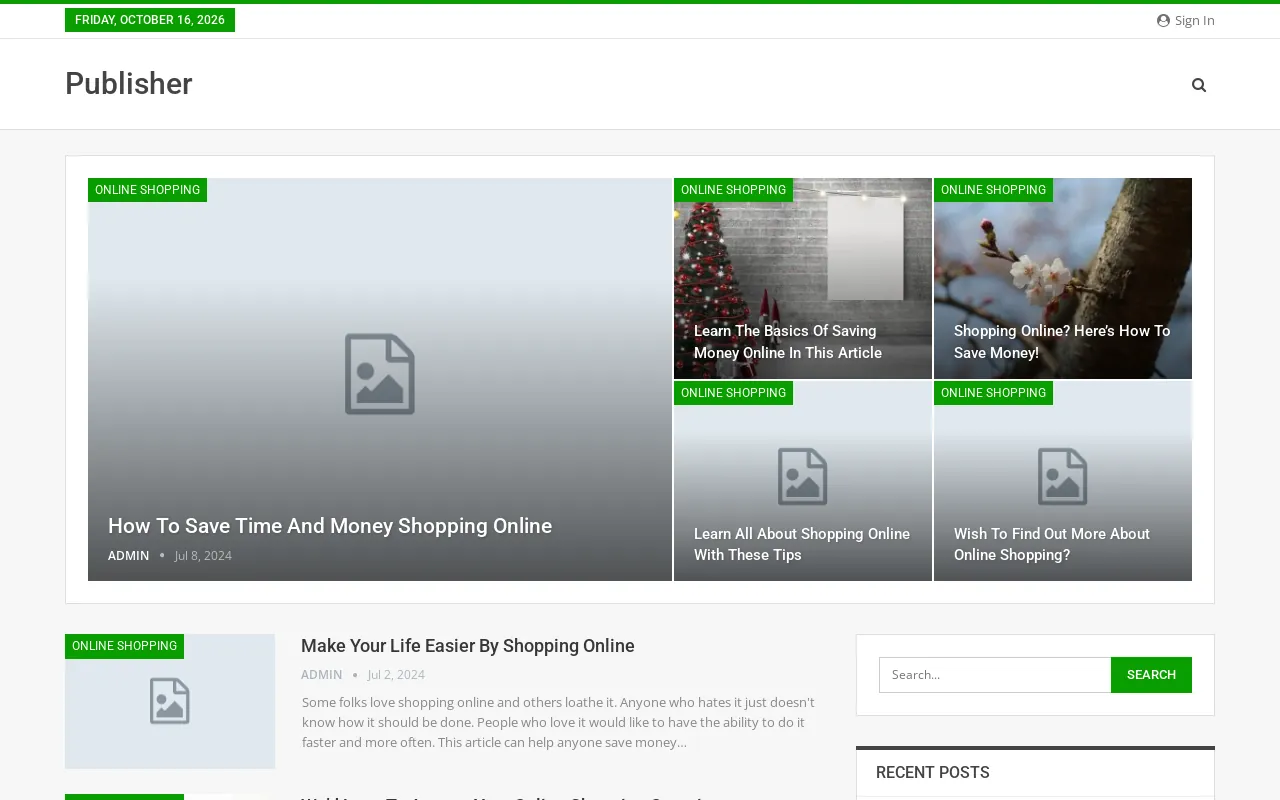Open the Online Shopping badge on the 'Make Your Life Easier' thumbnail
This screenshot has height=800, width=1280.
click(x=124, y=646)
